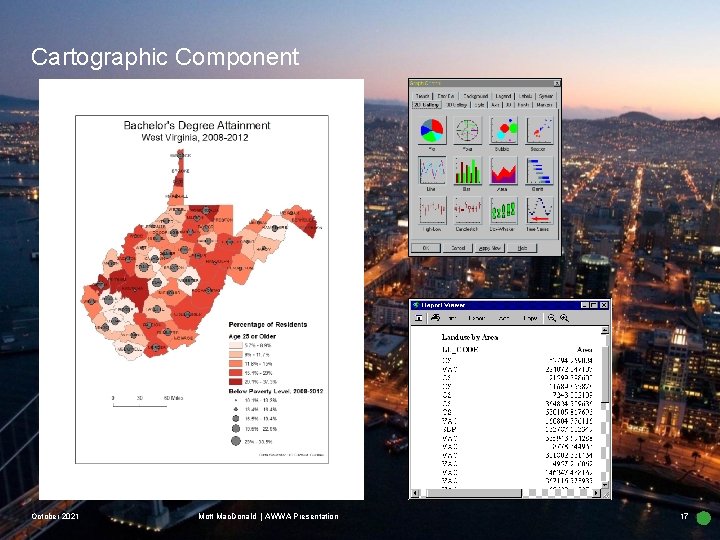Click the Report Viewer vertical scroll thumb
720x540 pixels.
[x=605, y=374]
